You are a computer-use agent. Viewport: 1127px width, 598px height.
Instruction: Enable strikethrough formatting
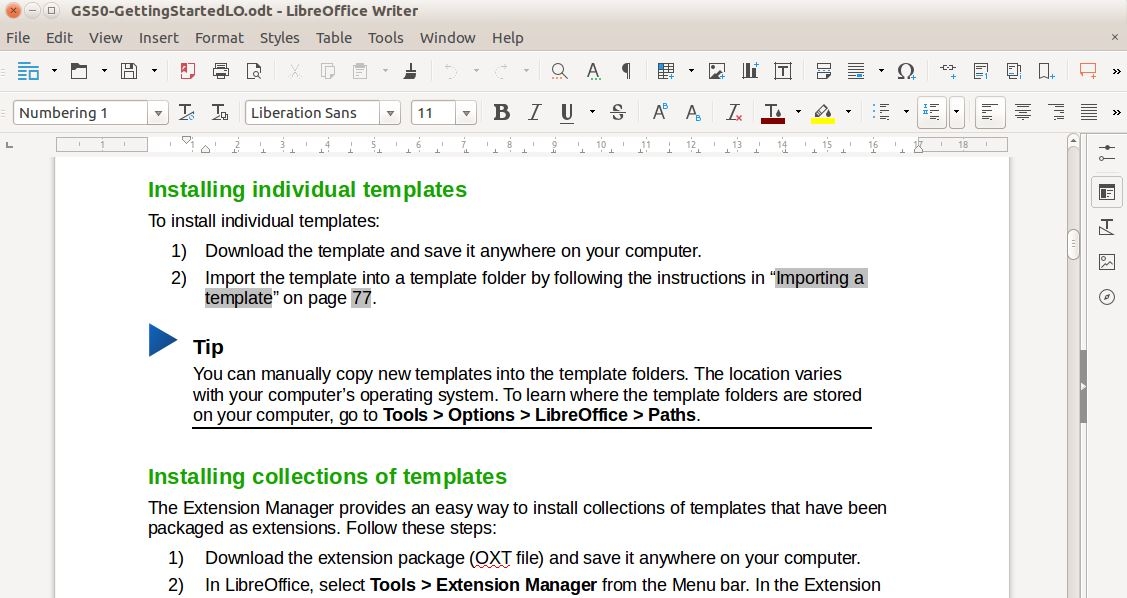pos(618,112)
